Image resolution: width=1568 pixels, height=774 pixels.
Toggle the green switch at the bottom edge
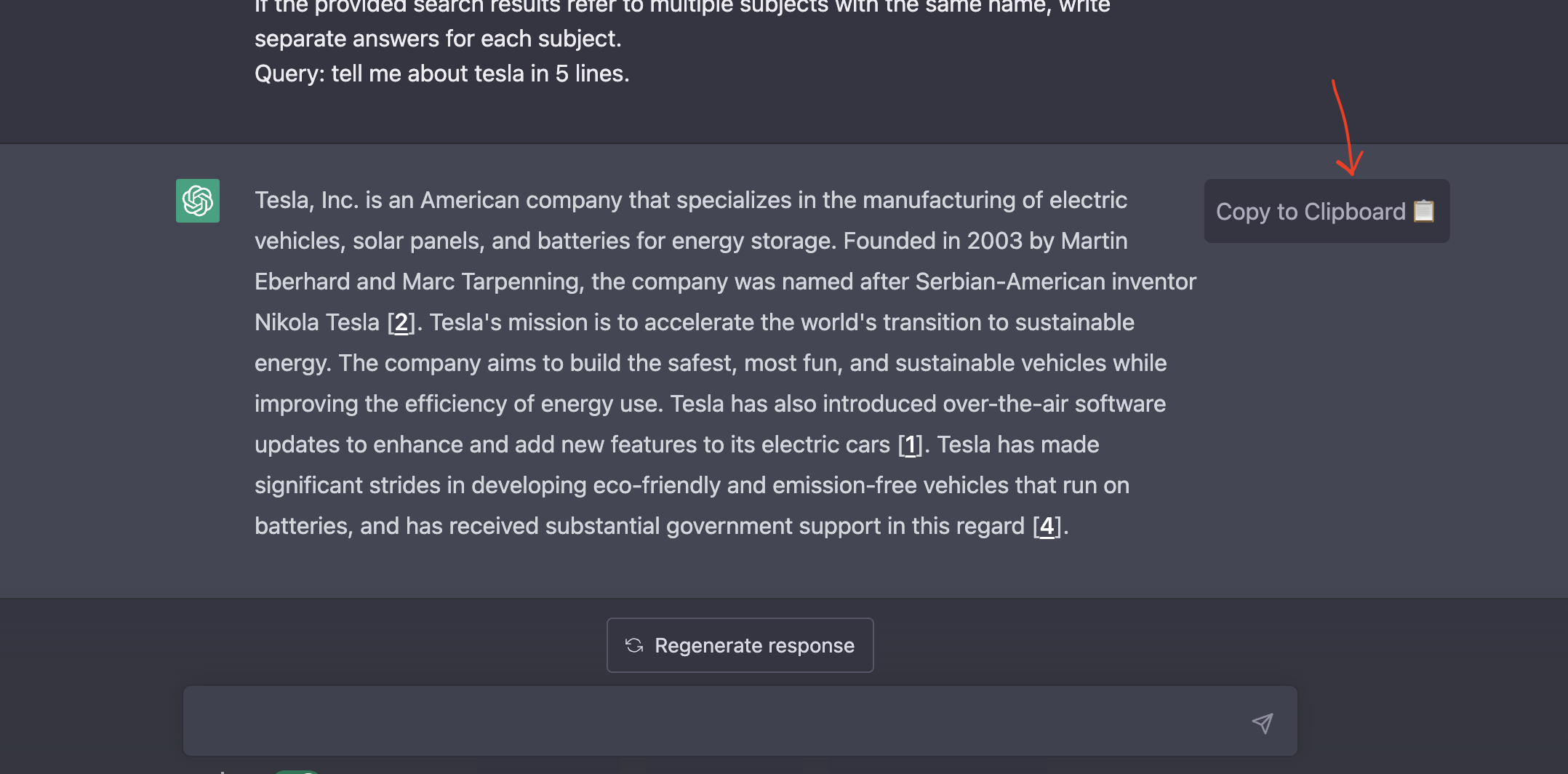[x=297, y=771]
